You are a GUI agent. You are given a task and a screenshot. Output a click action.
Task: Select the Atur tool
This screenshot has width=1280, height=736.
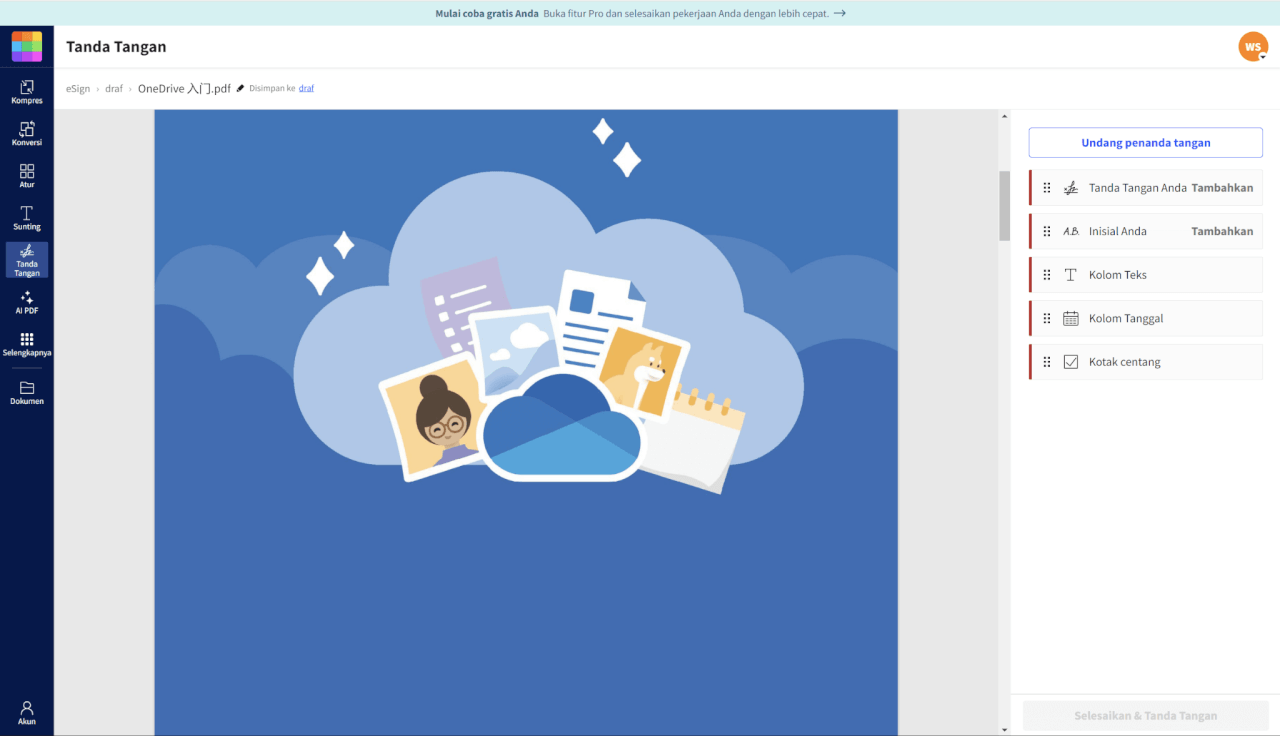[26, 176]
